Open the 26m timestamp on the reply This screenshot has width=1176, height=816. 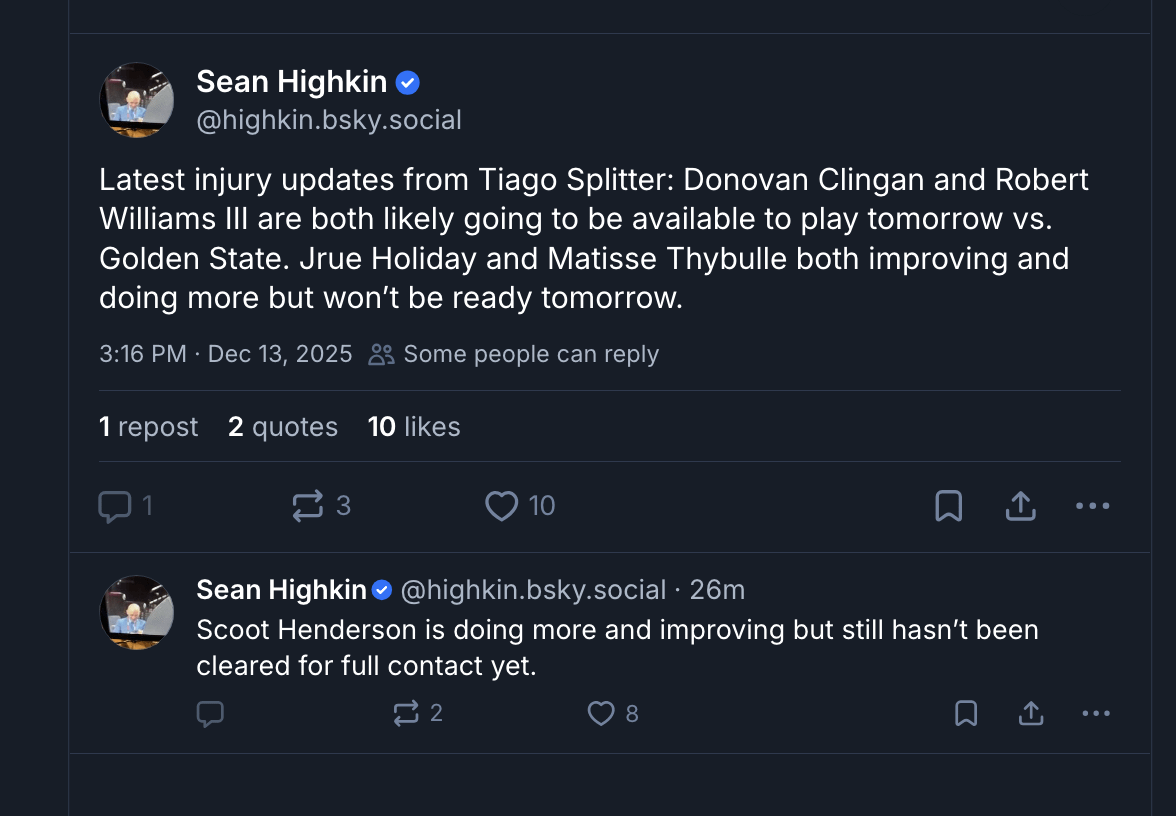point(717,590)
